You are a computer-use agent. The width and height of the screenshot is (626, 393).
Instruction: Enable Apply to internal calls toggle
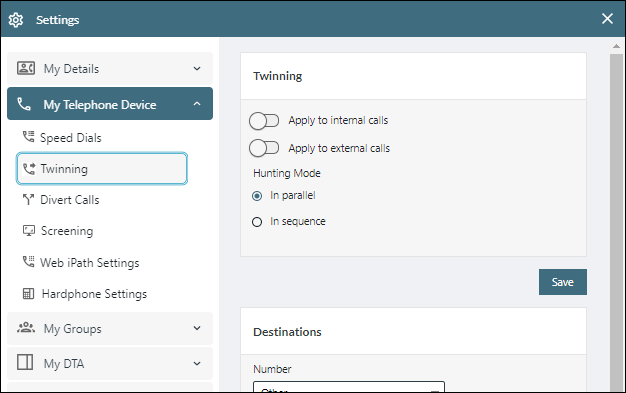click(264, 121)
